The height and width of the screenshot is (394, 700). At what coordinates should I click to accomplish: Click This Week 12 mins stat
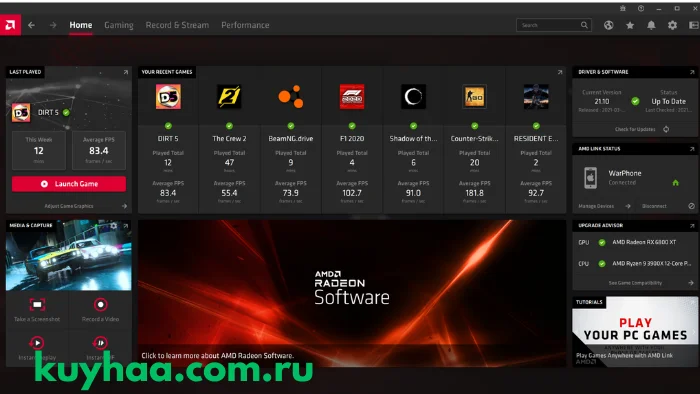click(39, 151)
